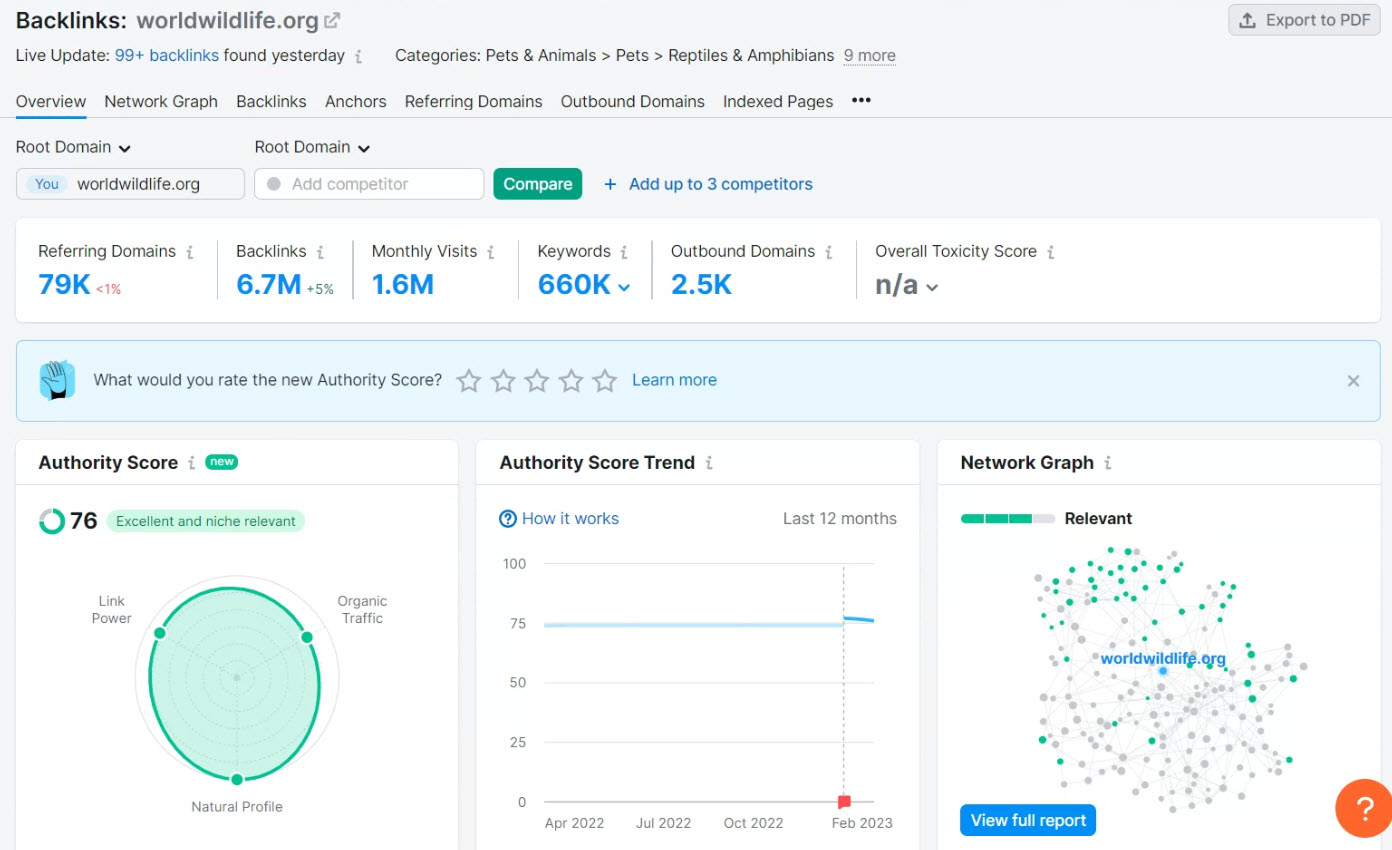Click the info icon beside Authority Score heading
The height and width of the screenshot is (850, 1392).
coord(192,463)
